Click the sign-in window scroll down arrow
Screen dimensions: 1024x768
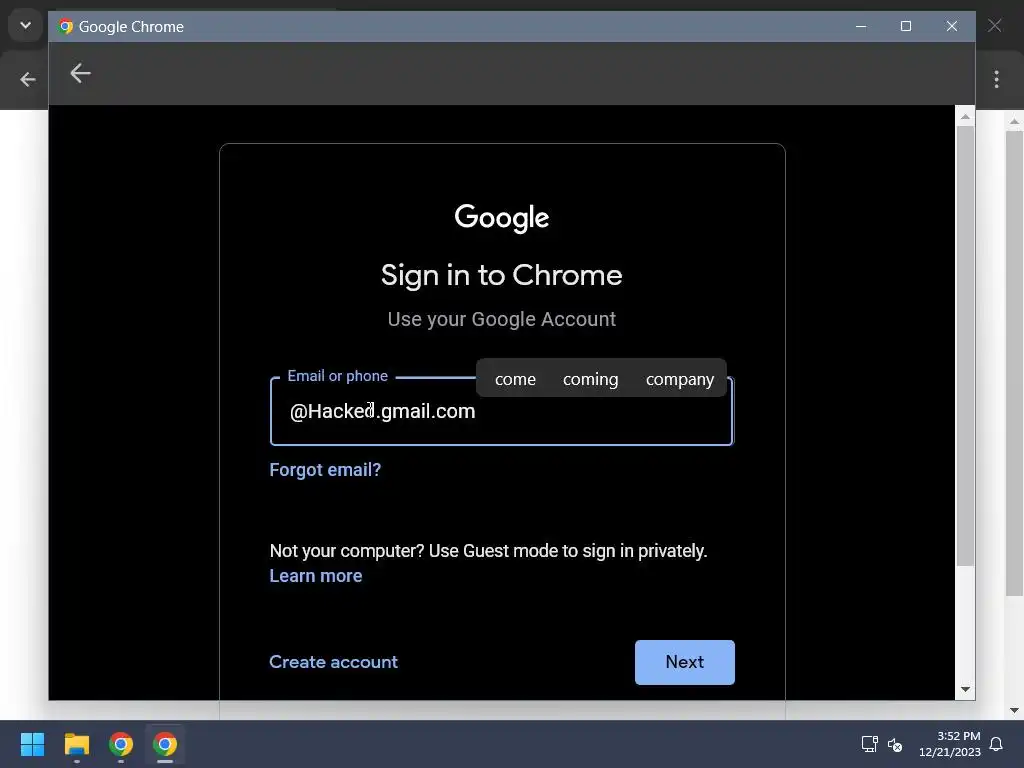pyautogui.click(x=965, y=690)
